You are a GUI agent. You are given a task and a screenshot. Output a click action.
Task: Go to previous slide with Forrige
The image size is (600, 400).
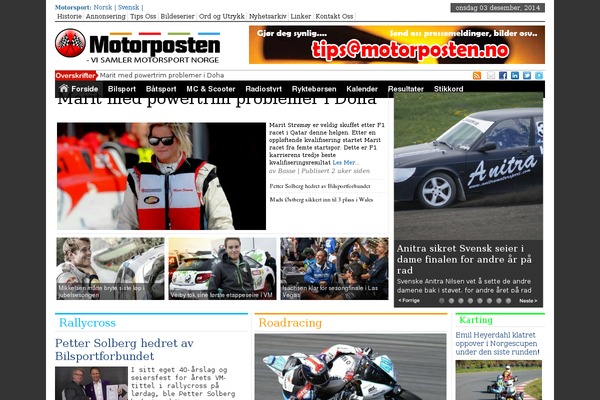(409, 300)
